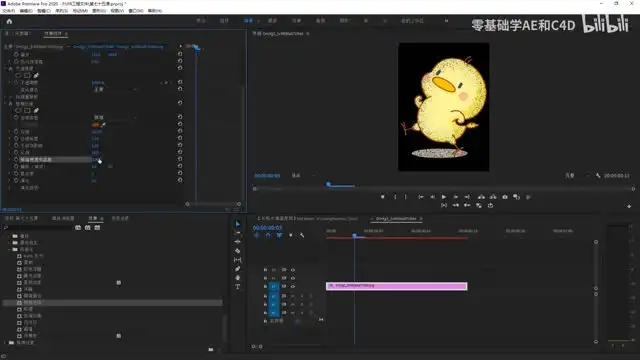Toggle A1 track targeting
640x360 pixels.
click(x=274, y=296)
